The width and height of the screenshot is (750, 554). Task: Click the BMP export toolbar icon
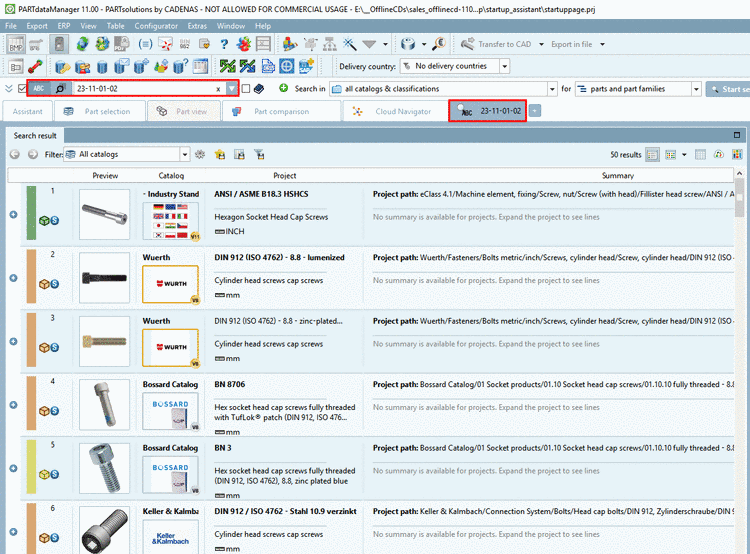(15, 44)
